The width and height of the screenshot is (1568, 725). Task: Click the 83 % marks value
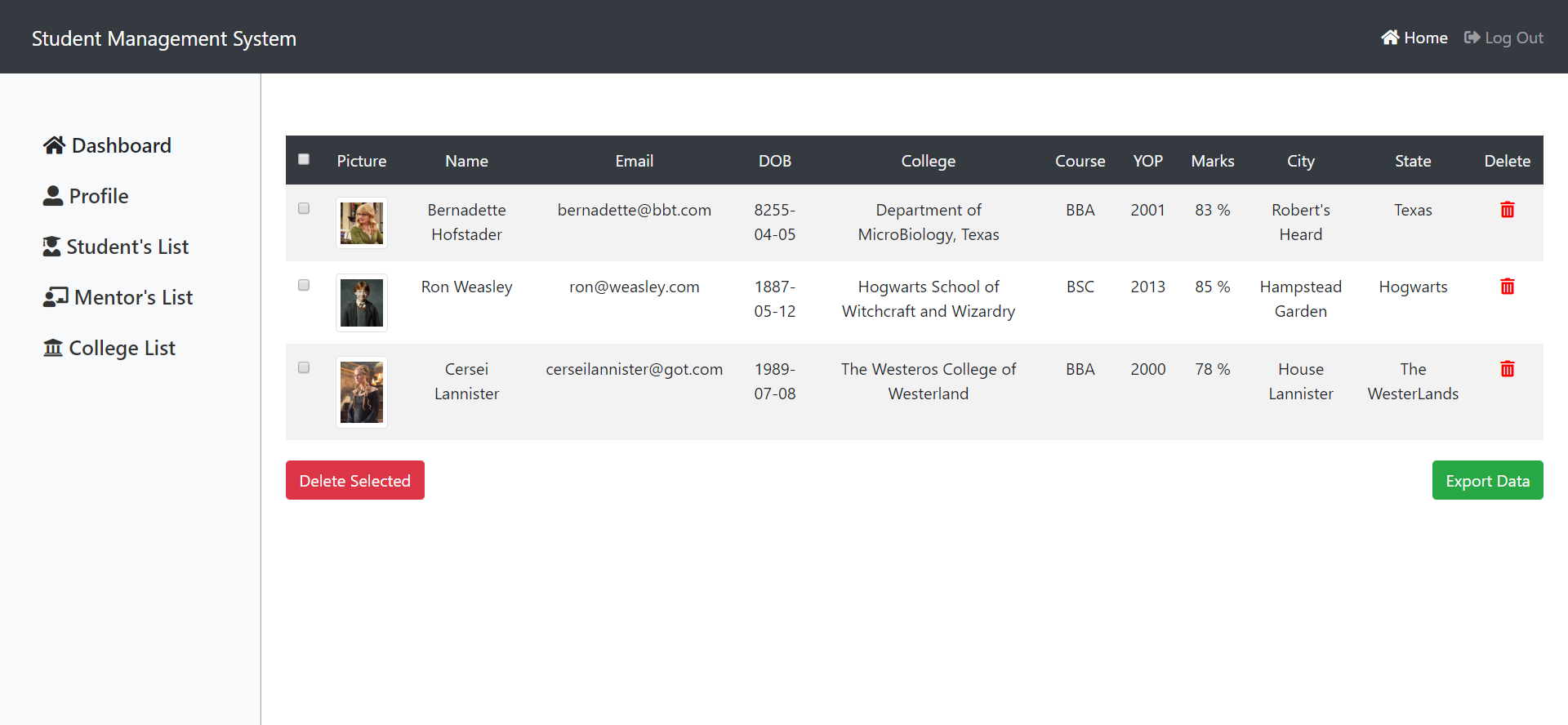1213,210
